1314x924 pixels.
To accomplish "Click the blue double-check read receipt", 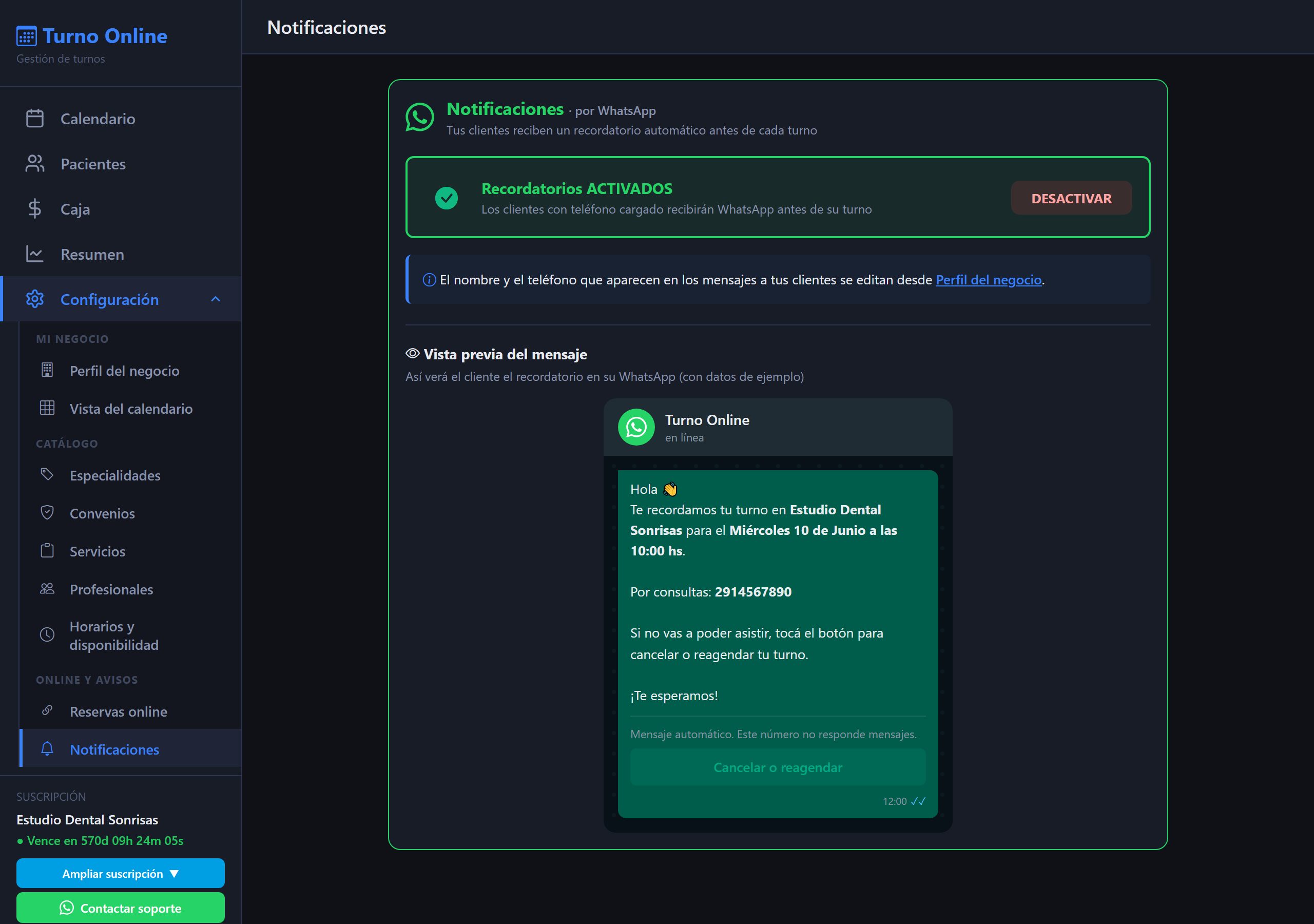I will point(918,801).
